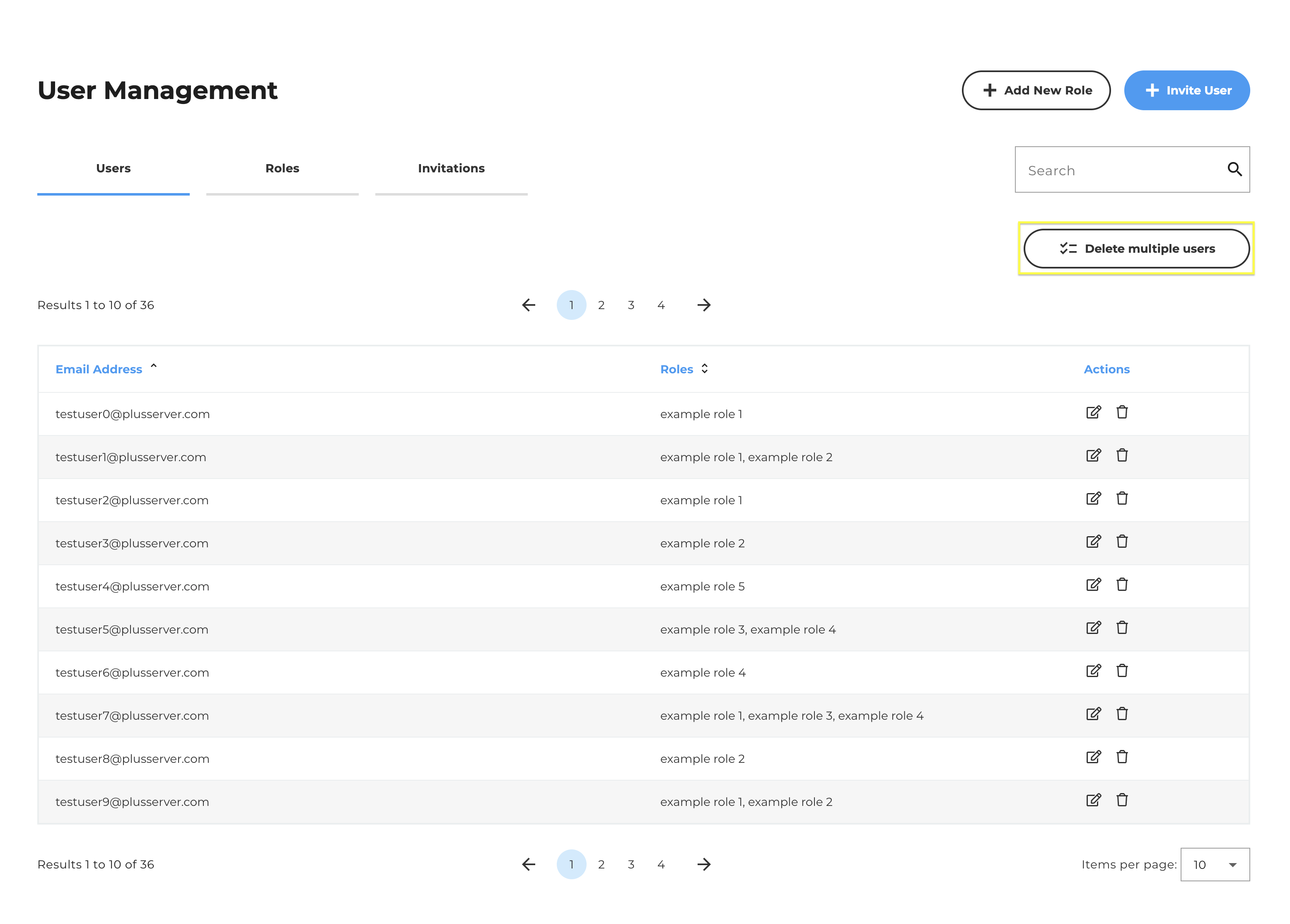The height and width of the screenshot is (924, 1290).
Task: Click Add New Role button
Action: pos(1036,90)
